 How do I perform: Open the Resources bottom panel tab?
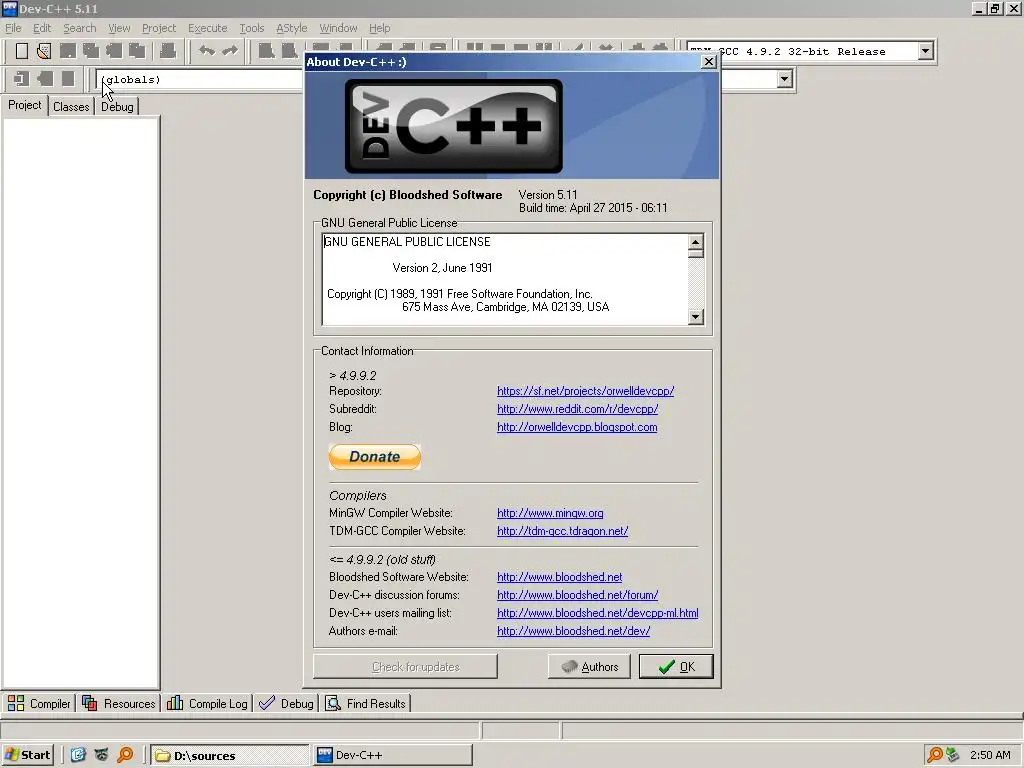pos(119,703)
